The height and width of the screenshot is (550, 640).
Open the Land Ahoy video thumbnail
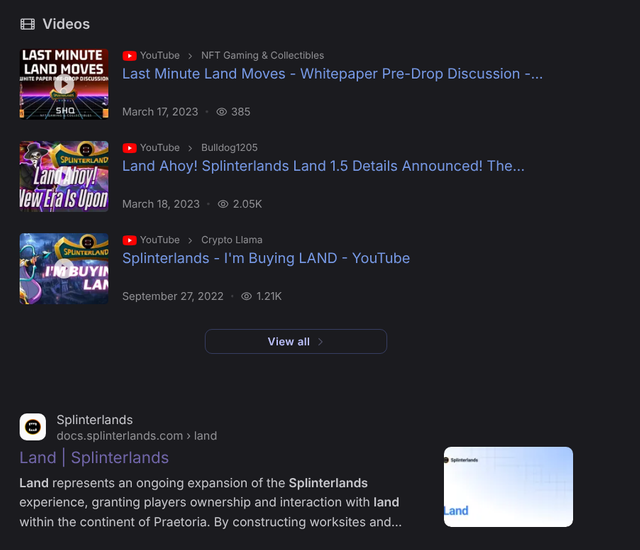point(64,176)
